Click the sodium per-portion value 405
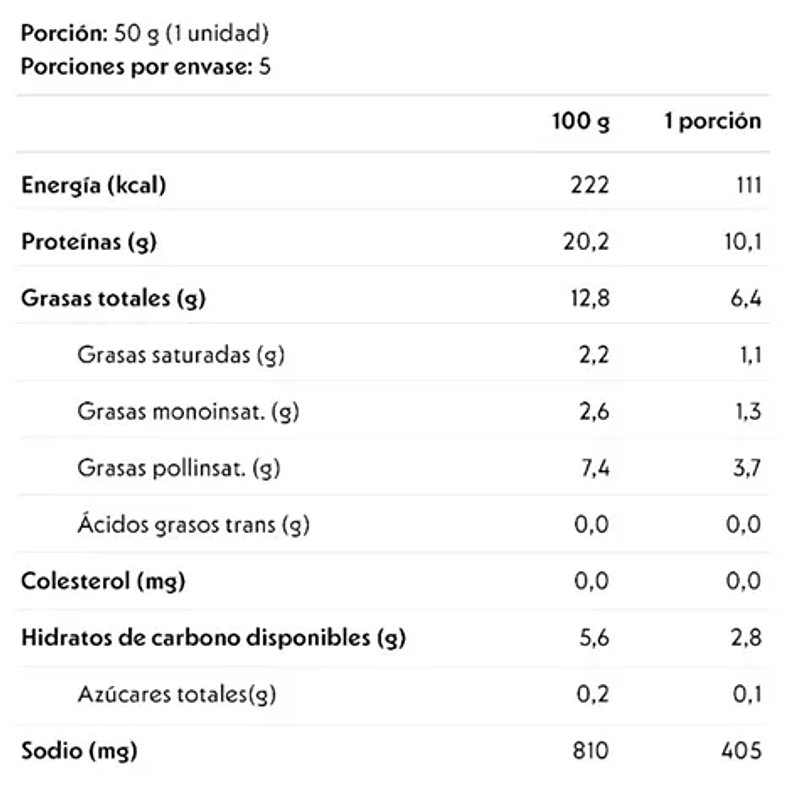800x800 pixels. [x=741, y=750]
